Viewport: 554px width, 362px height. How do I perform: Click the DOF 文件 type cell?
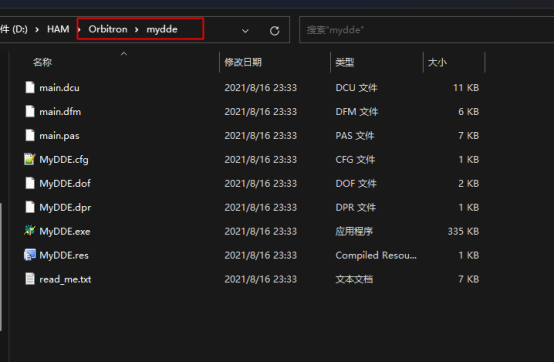pos(356,184)
